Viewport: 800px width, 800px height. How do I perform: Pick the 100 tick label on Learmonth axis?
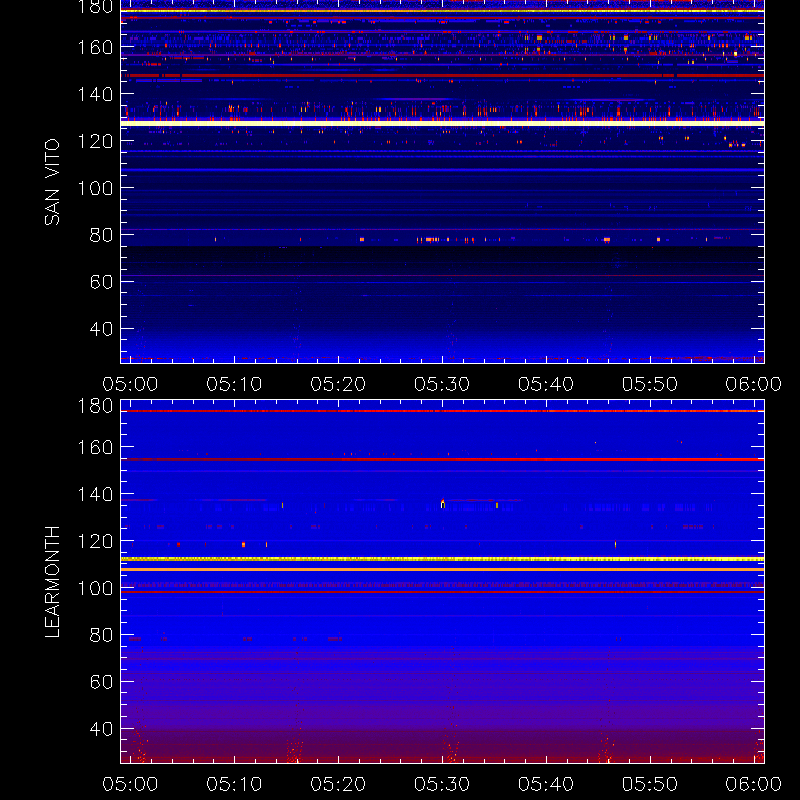(95, 588)
